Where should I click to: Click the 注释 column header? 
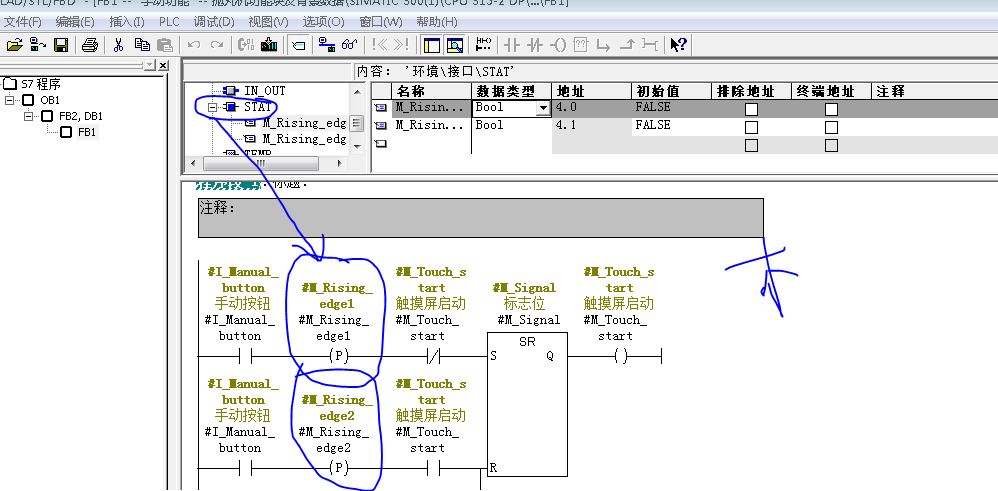[x=934, y=91]
